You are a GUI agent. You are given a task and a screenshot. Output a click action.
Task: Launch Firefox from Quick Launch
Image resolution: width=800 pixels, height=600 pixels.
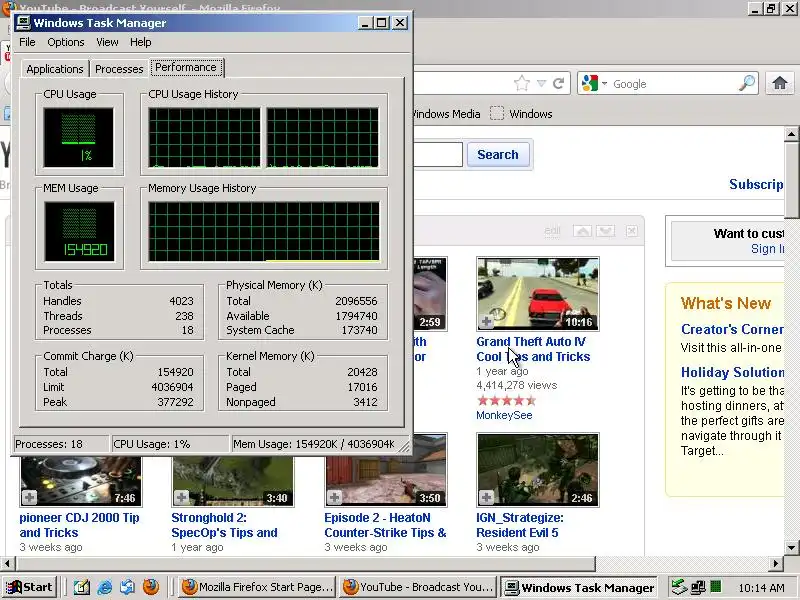tap(151, 587)
